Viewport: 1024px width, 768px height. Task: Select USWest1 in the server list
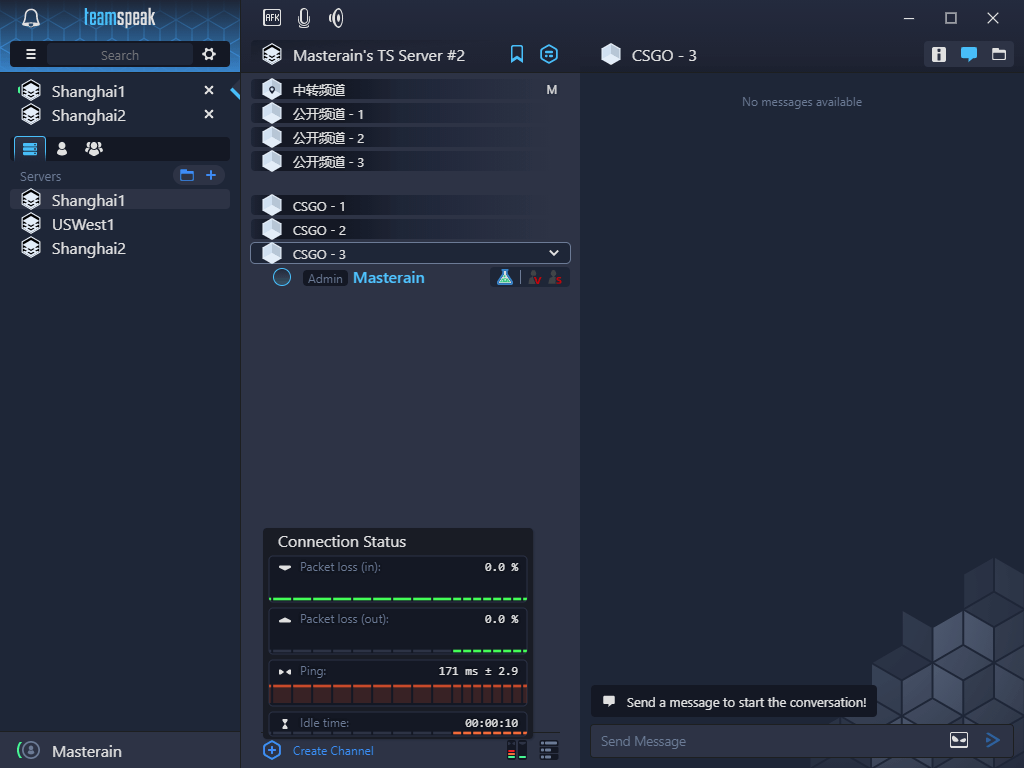click(83, 224)
